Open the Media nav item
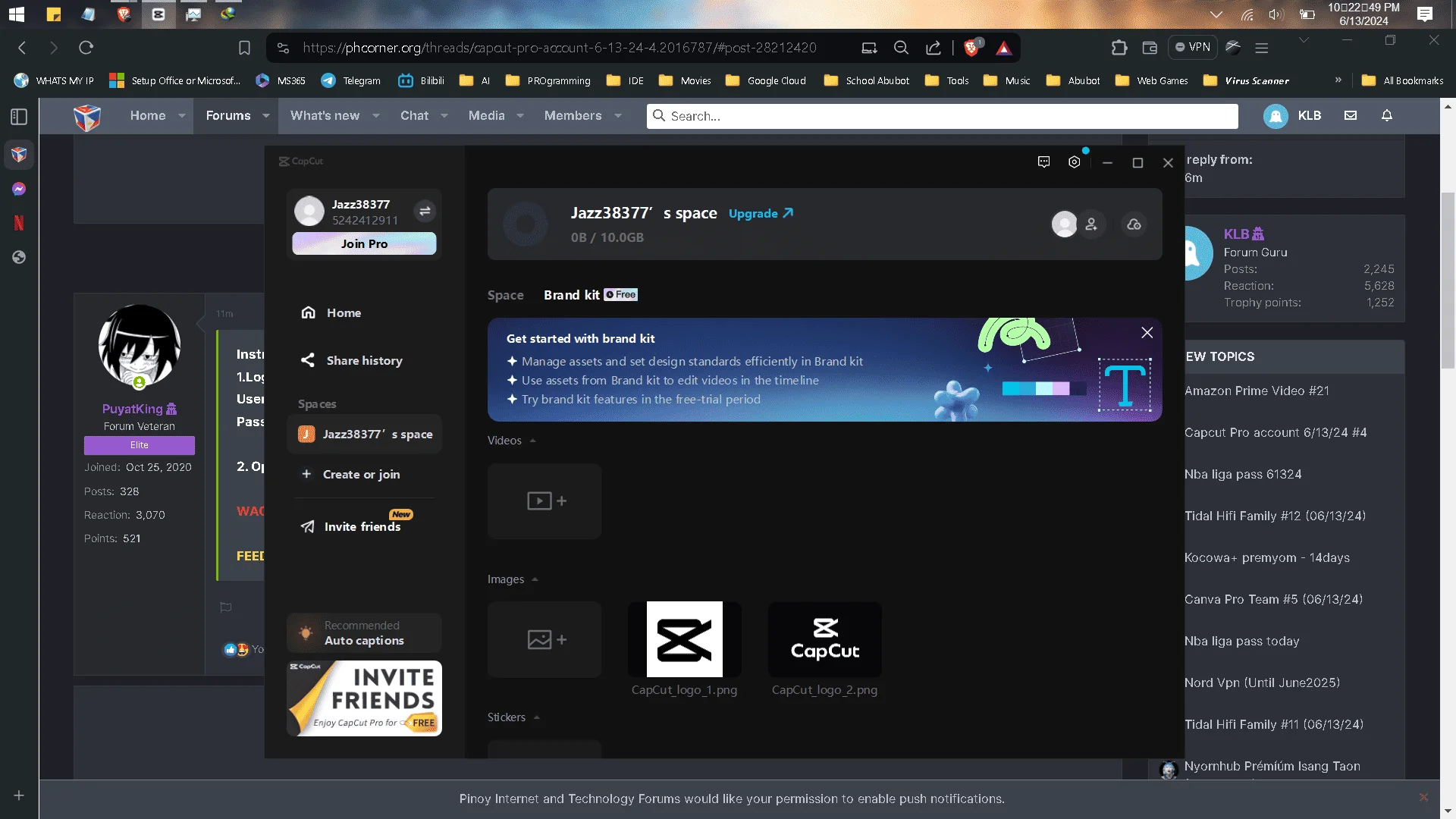The image size is (1456, 819). (487, 116)
